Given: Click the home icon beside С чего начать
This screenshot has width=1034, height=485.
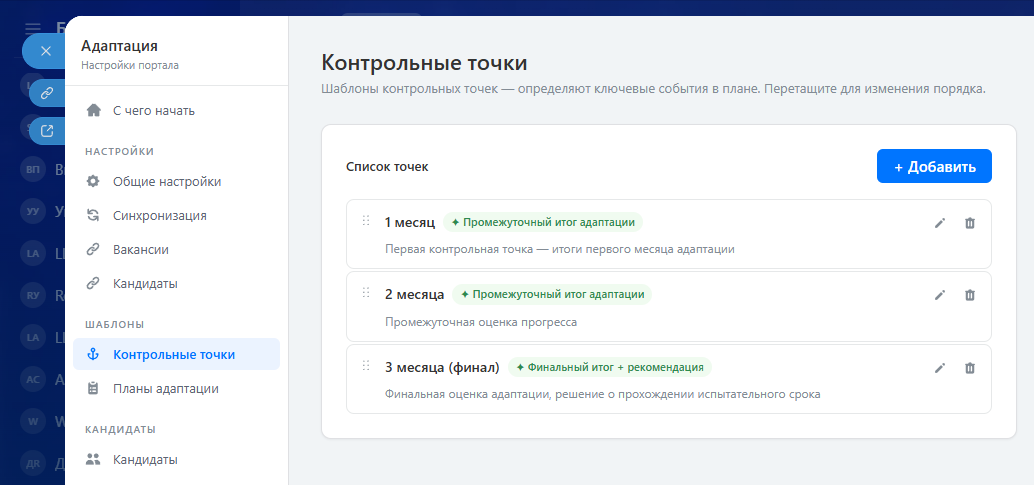Looking at the screenshot, I should click(x=94, y=110).
